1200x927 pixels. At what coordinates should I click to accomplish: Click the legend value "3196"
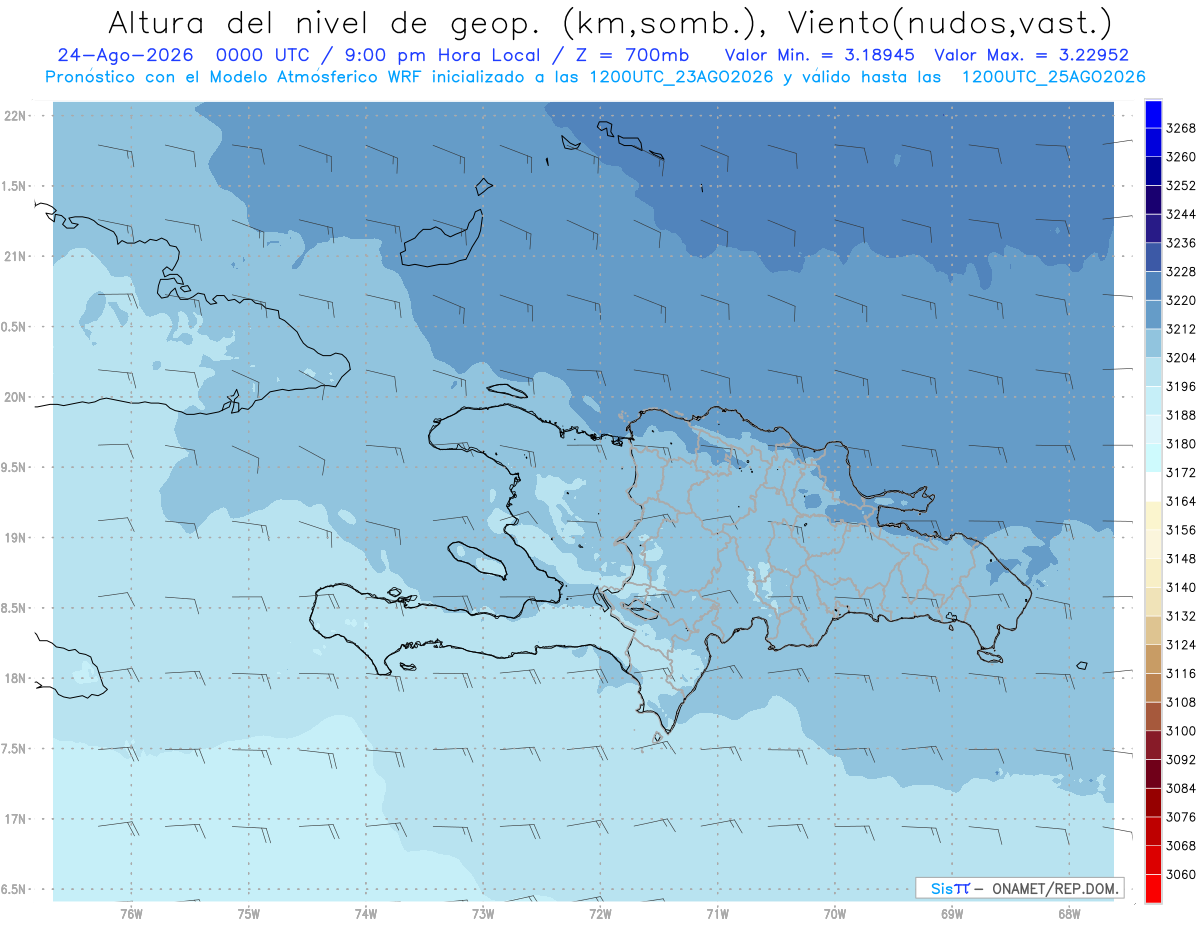click(x=1181, y=386)
